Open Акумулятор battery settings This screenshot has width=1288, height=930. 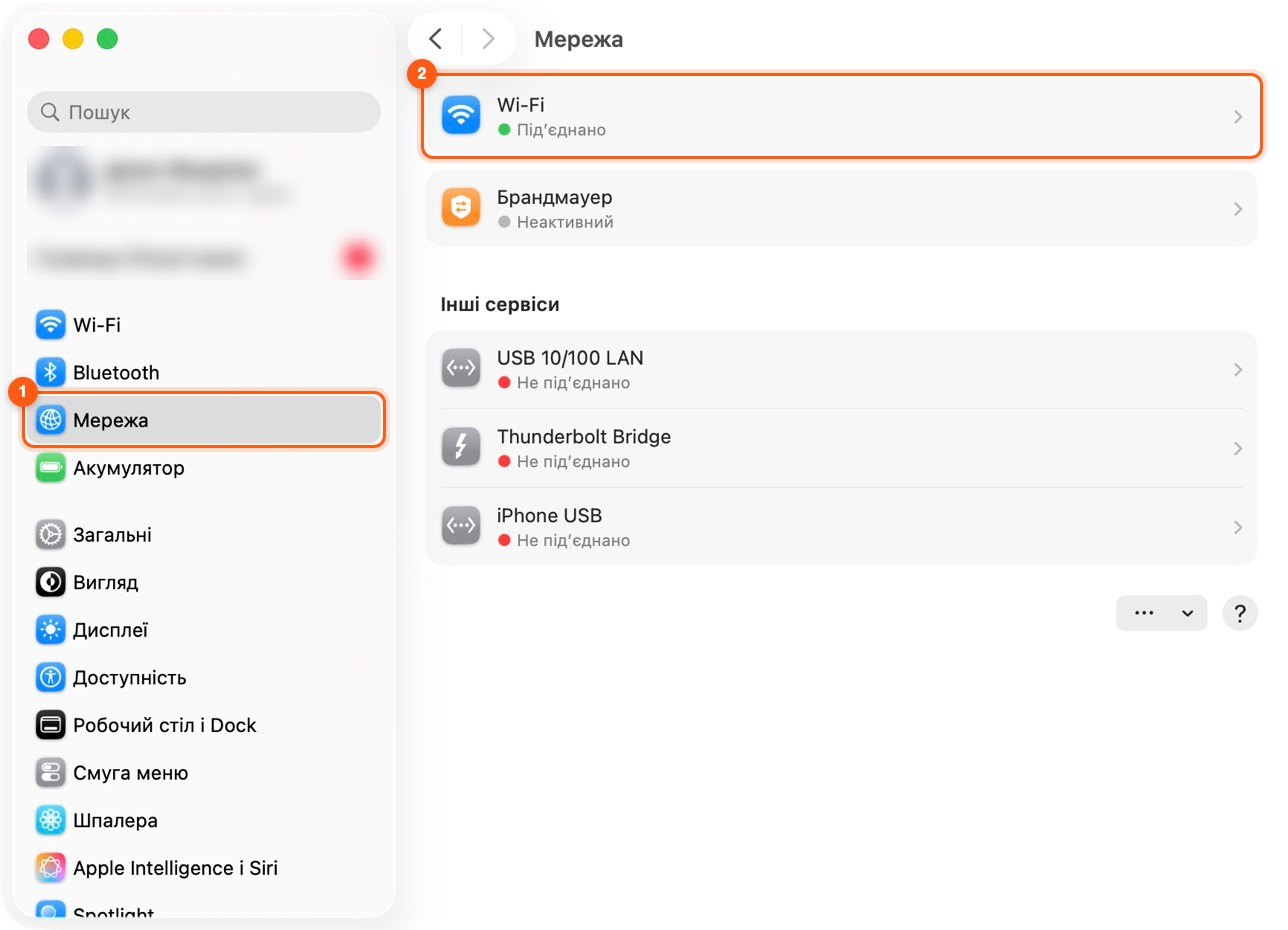pos(204,468)
